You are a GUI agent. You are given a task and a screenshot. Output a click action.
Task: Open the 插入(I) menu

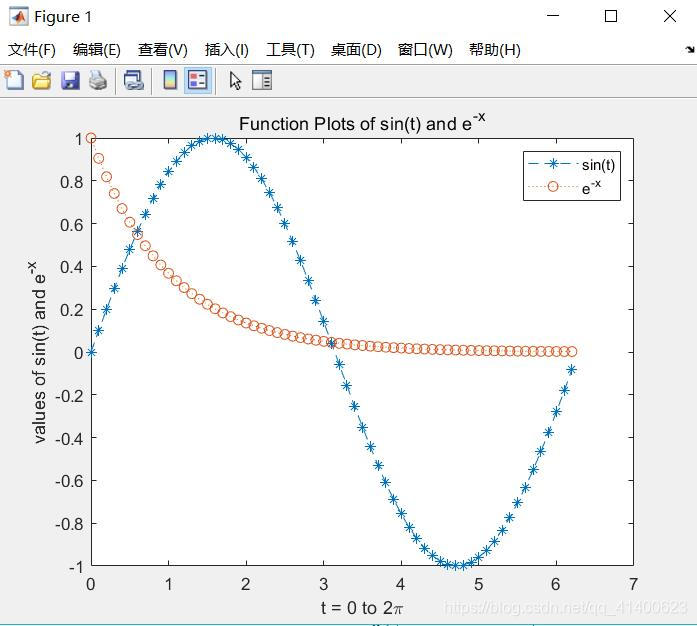226,50
